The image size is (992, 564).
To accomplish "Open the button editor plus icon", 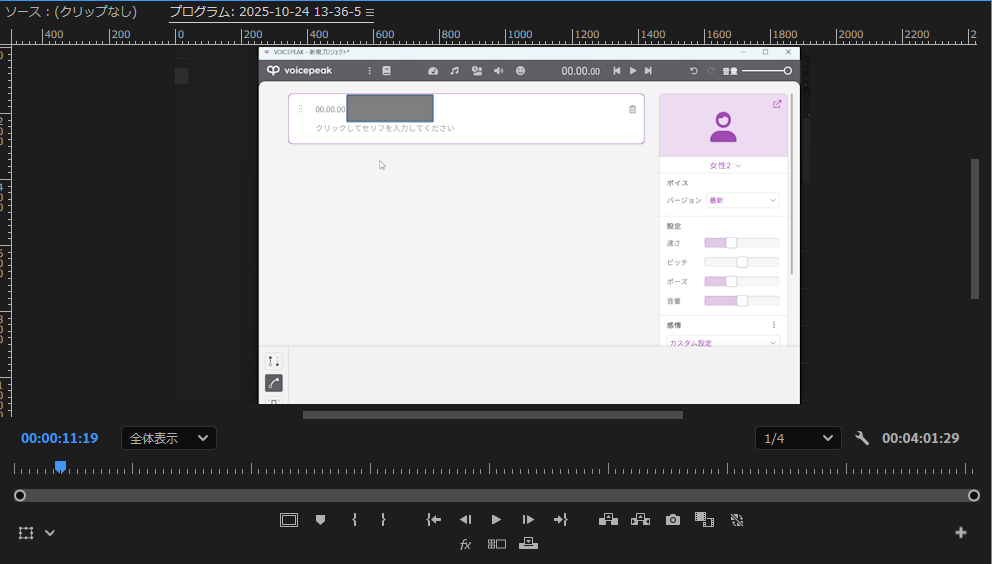I will pos(961,533).
